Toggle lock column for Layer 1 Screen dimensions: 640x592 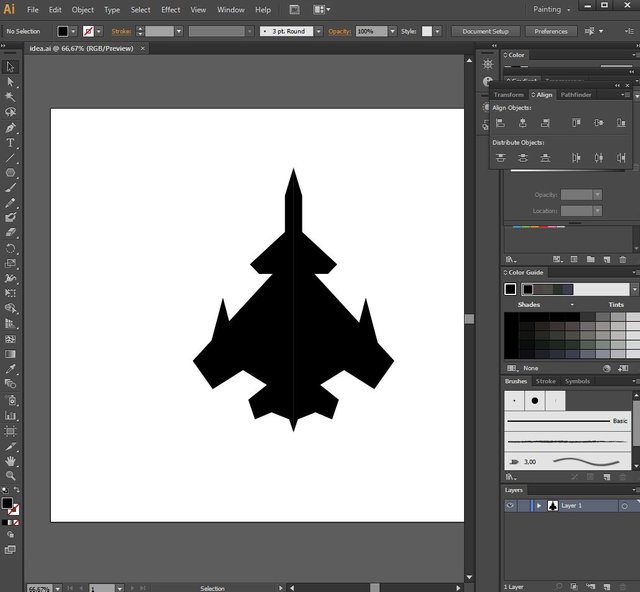[x=524, y=506]
